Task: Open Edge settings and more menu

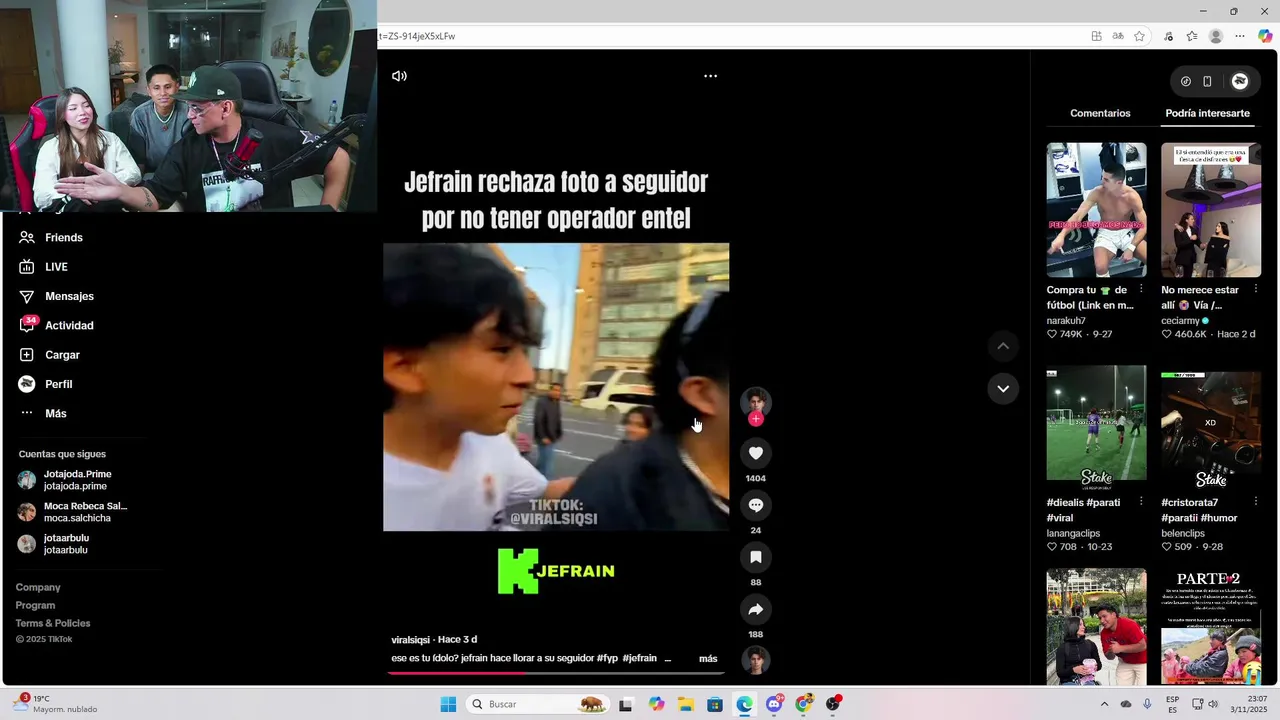Action: click(x=1240, y=36)
